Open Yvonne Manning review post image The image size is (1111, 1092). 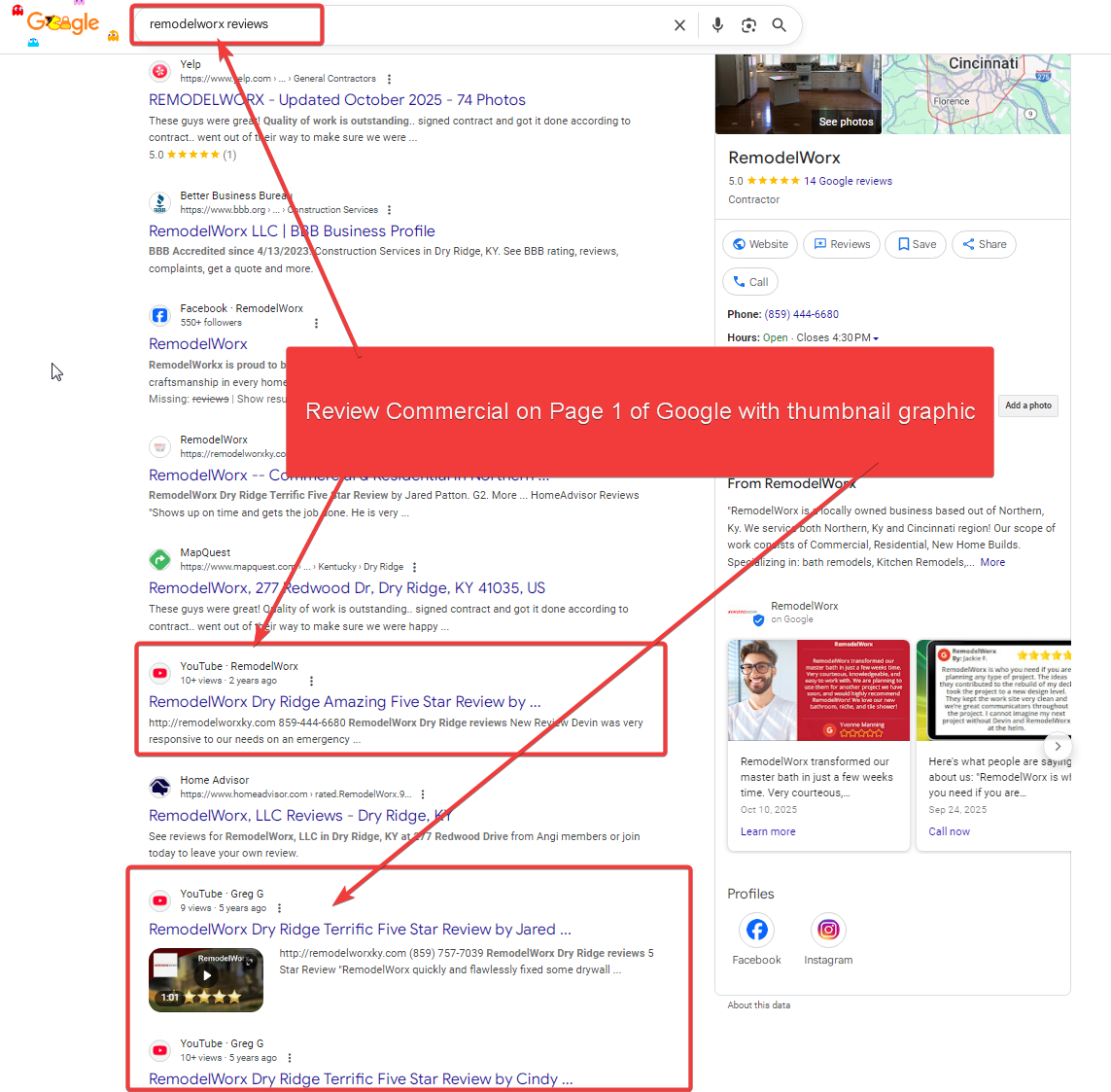(818, 690)
